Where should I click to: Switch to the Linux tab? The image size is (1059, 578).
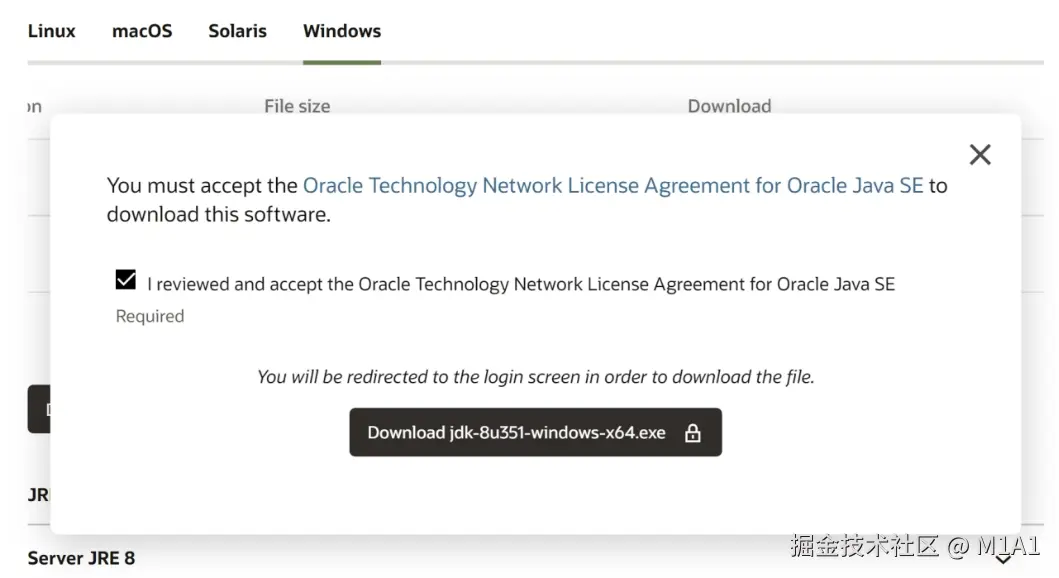51,31
